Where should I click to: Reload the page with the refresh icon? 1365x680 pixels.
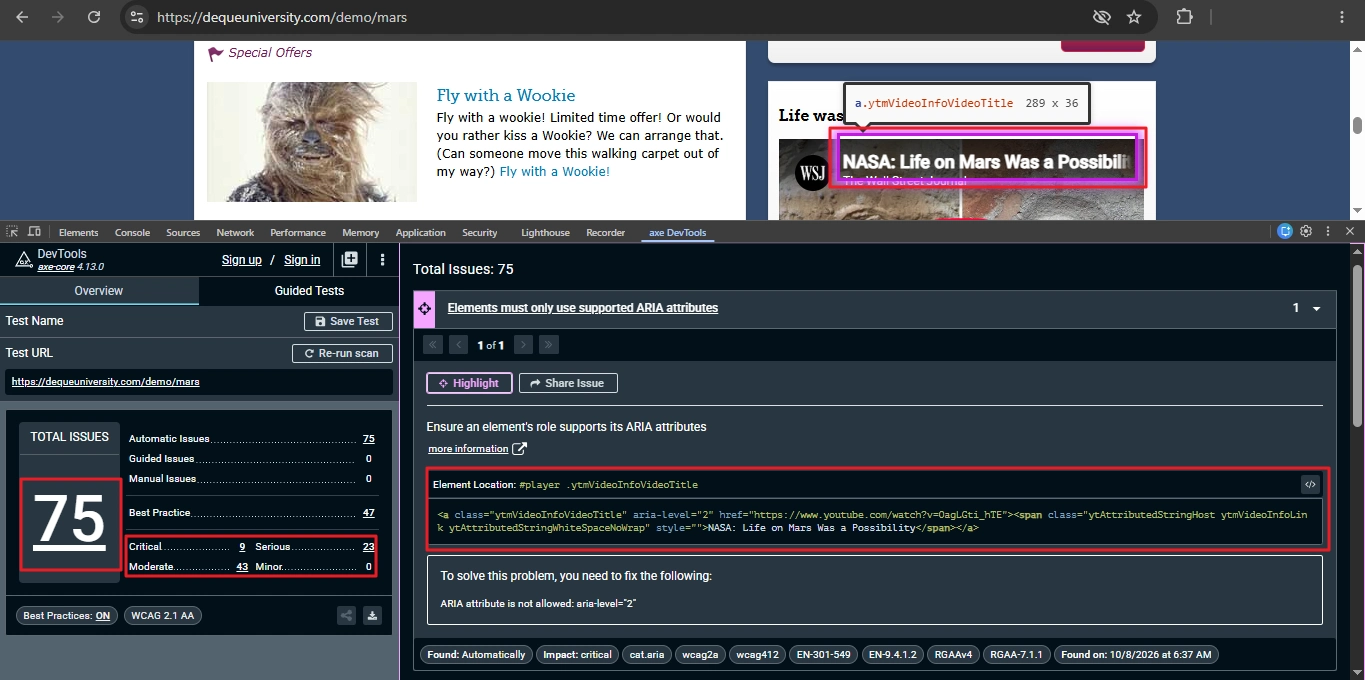[94, 17]
